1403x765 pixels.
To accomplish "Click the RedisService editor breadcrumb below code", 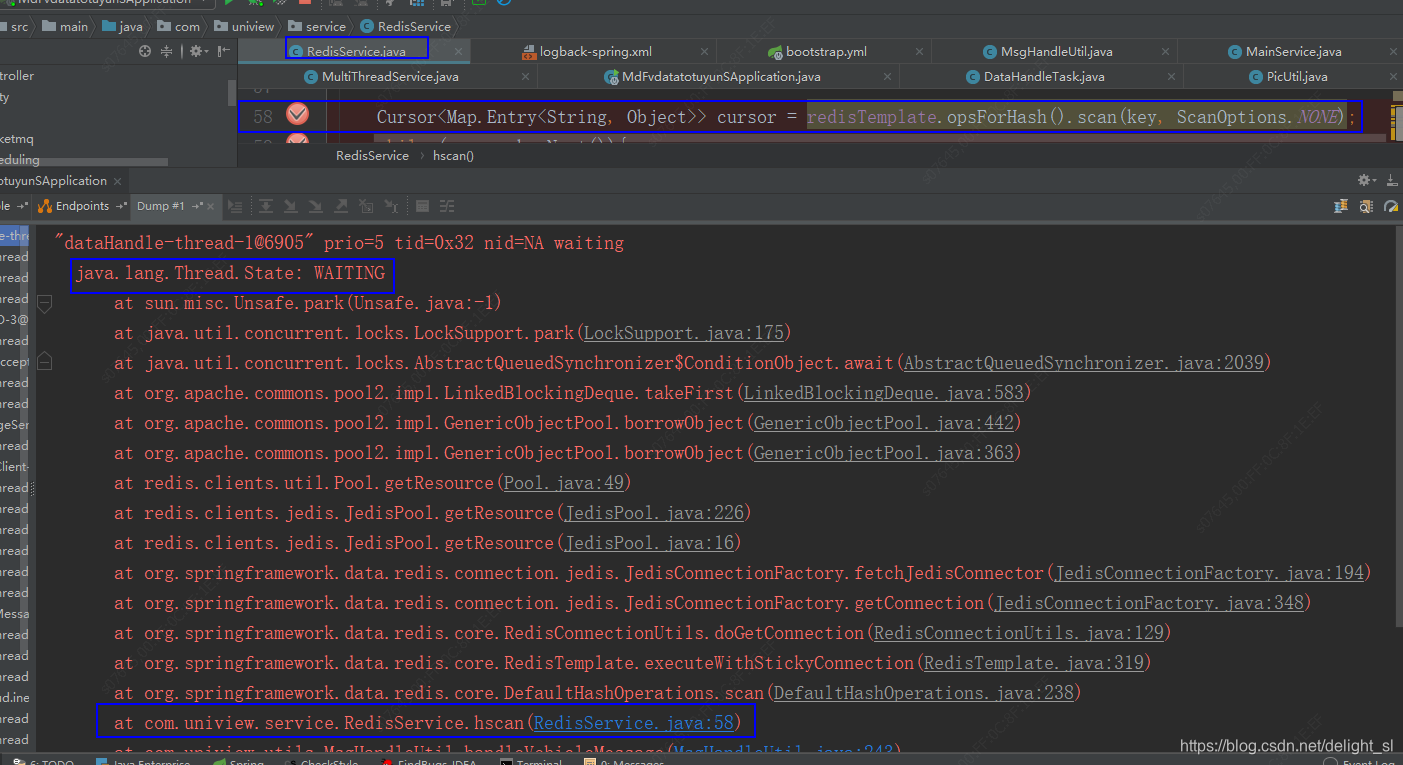I will tap(372, 156).
